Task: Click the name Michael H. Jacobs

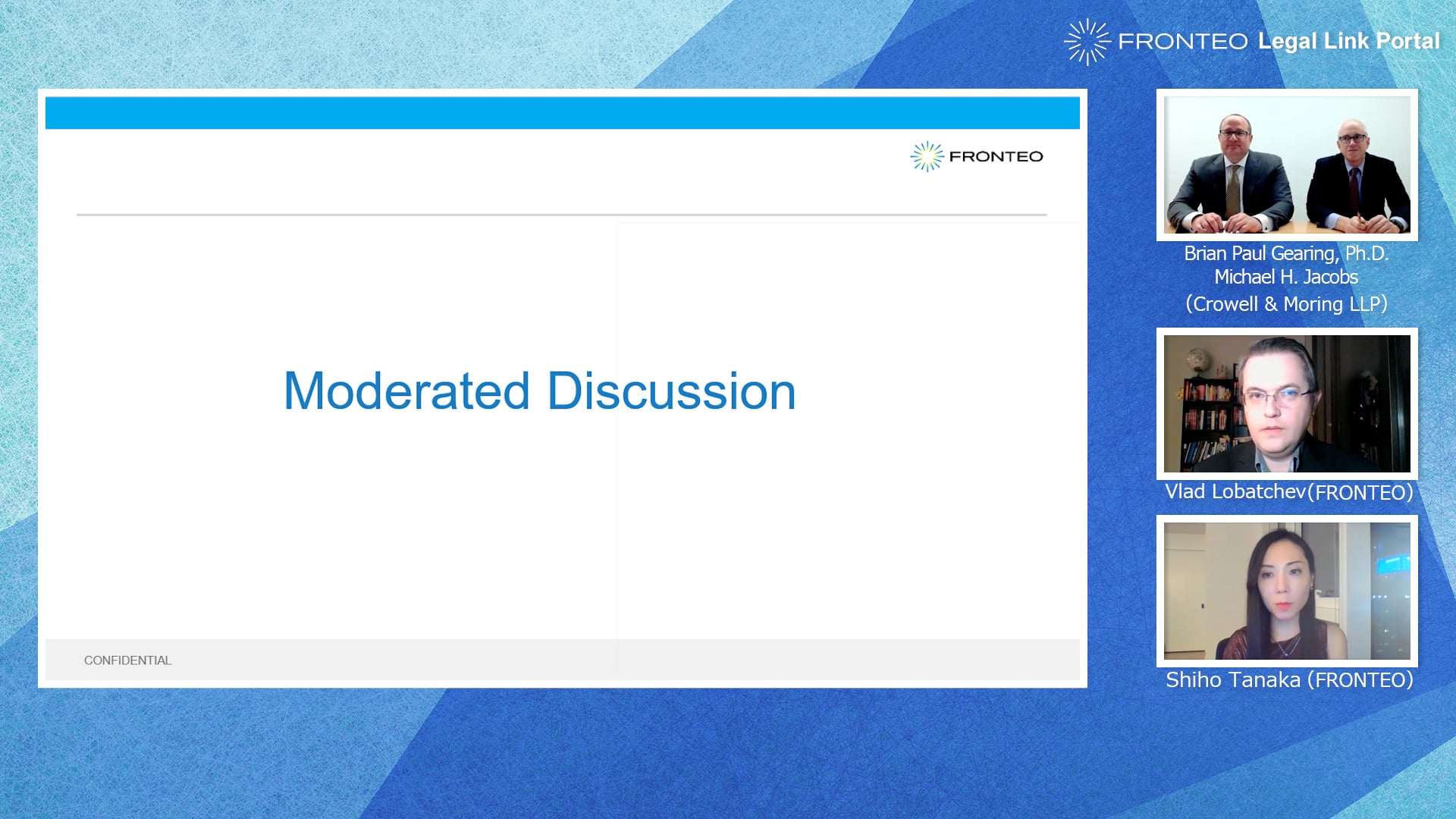Action: [1286, 277]
